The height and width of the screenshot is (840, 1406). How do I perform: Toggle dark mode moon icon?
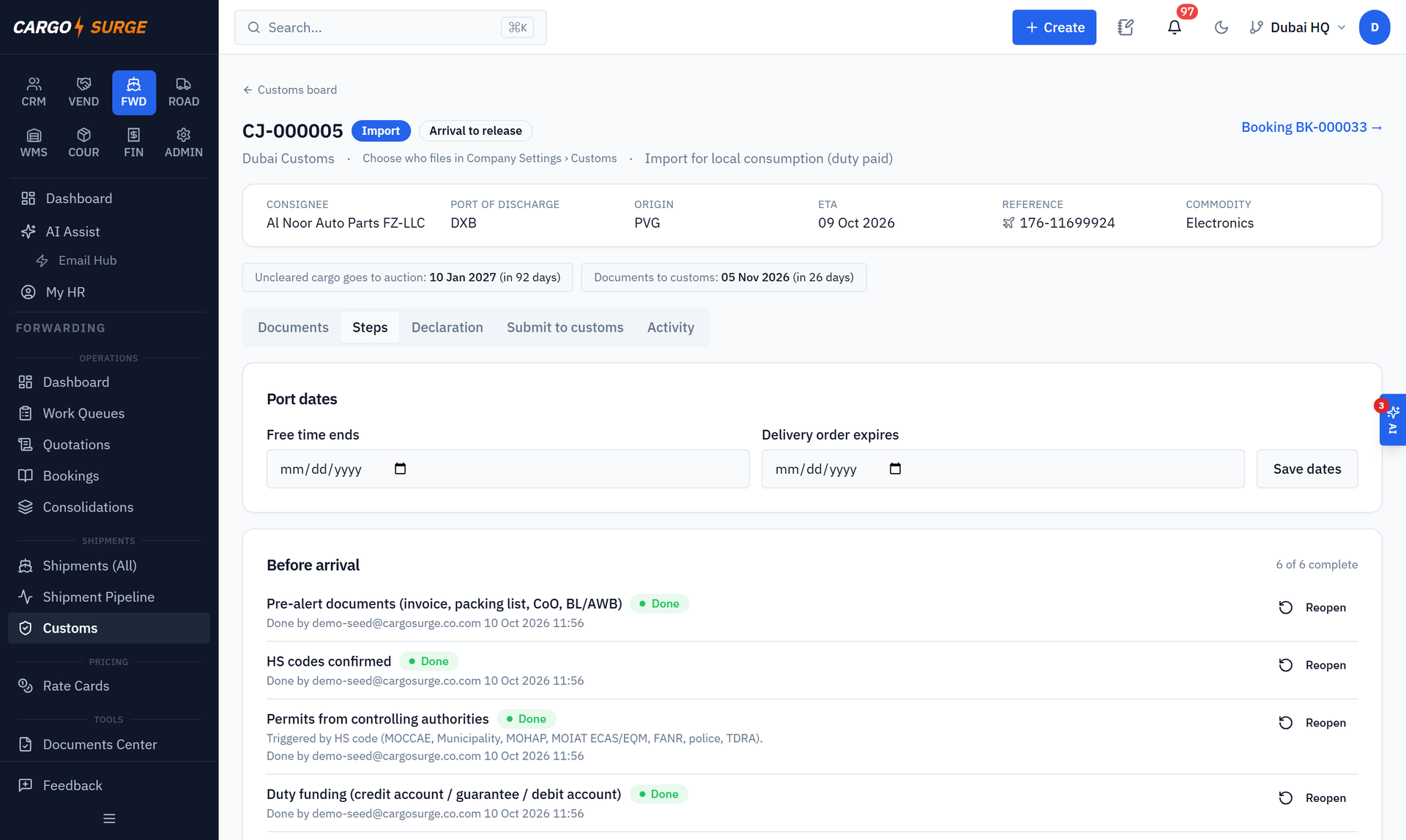1221,27
